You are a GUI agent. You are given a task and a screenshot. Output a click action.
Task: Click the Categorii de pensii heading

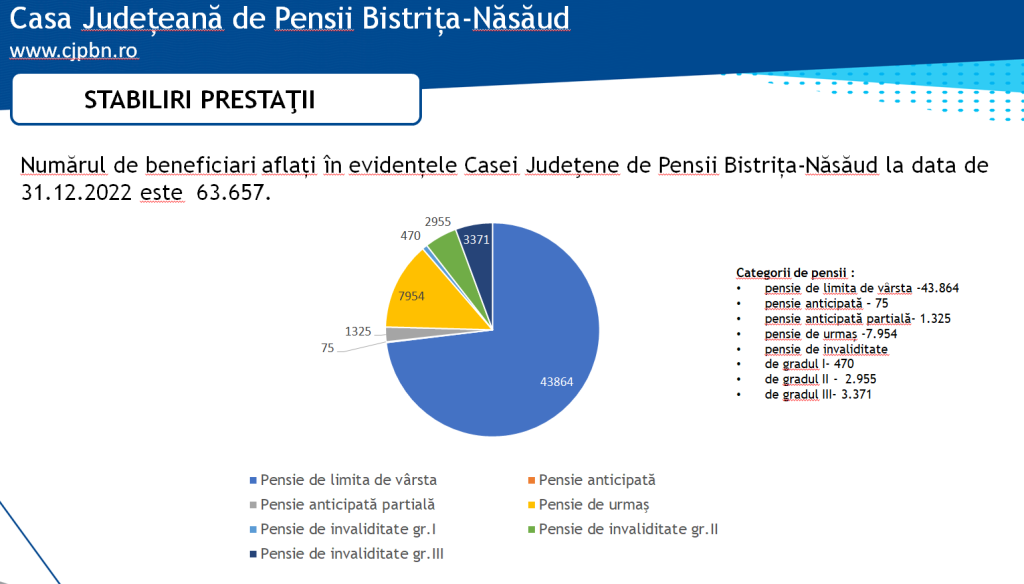click(795, 272)
